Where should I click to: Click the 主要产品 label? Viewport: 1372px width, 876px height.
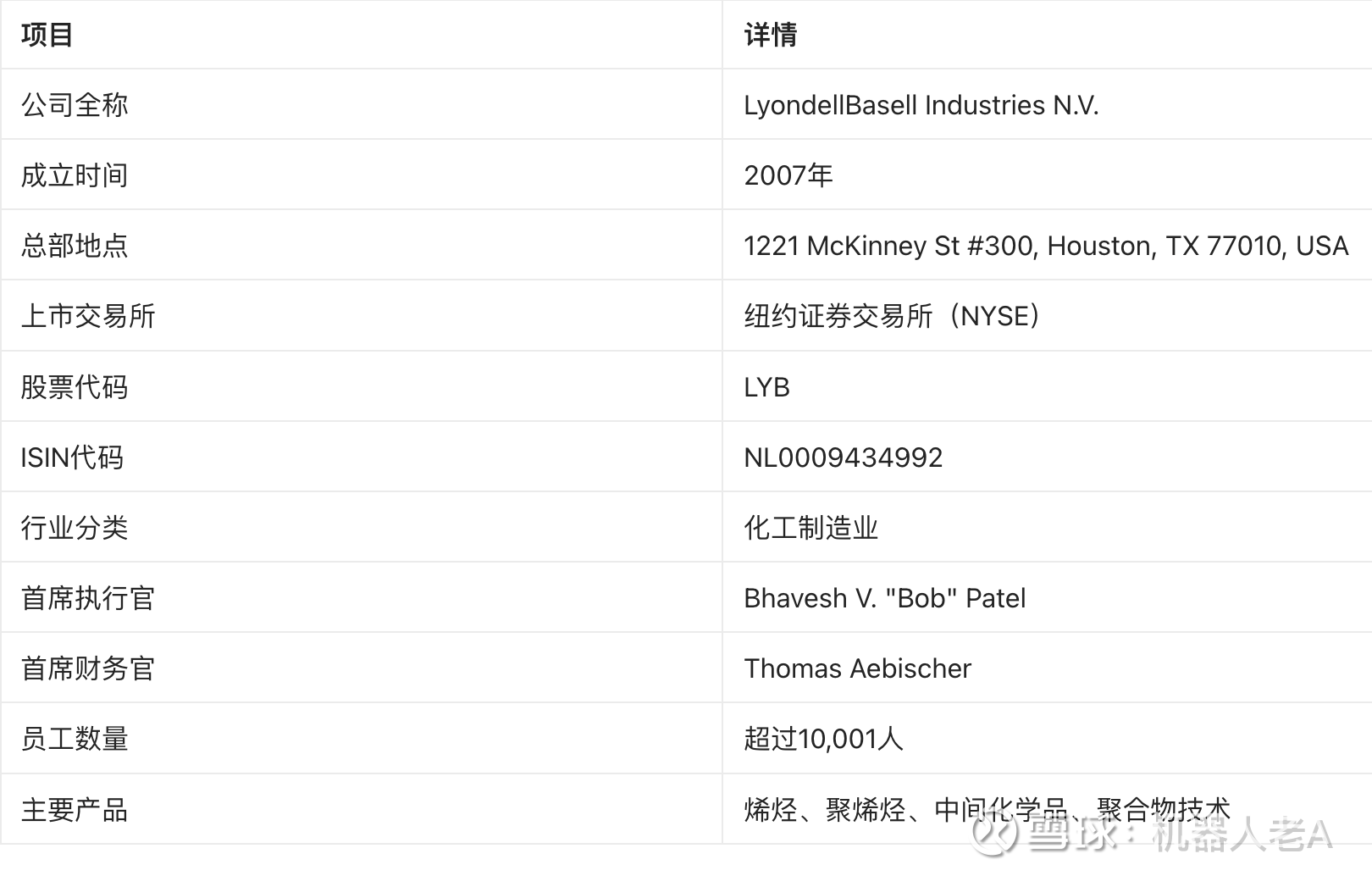pyautogui.click(x=75, y=810)
